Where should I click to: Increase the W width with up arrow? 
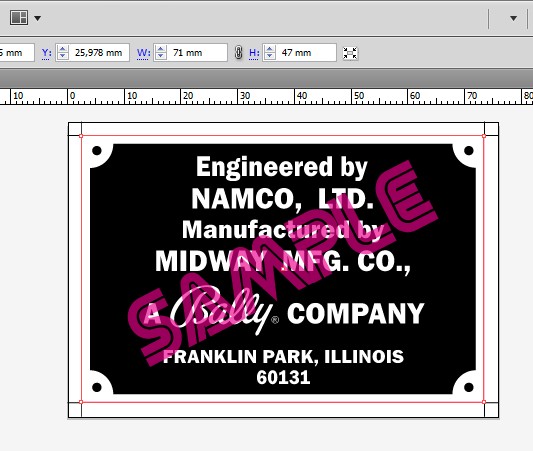(x=160, y=49)
